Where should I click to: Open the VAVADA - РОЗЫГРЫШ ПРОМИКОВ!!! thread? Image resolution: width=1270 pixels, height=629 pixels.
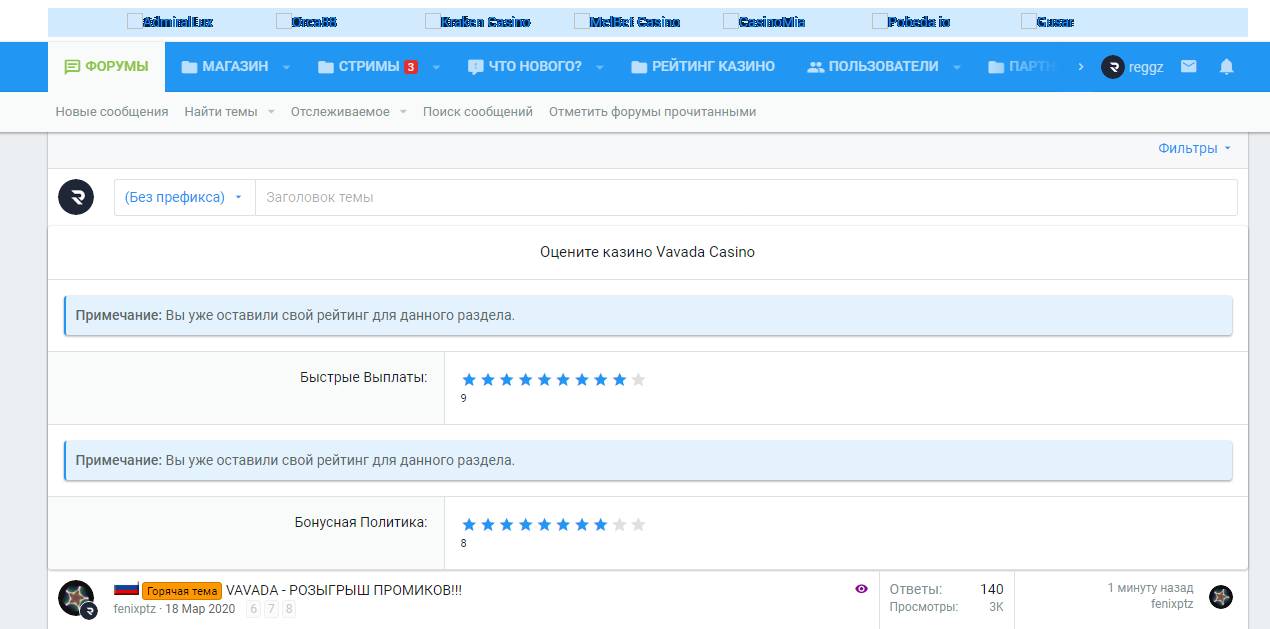point(344,590)
